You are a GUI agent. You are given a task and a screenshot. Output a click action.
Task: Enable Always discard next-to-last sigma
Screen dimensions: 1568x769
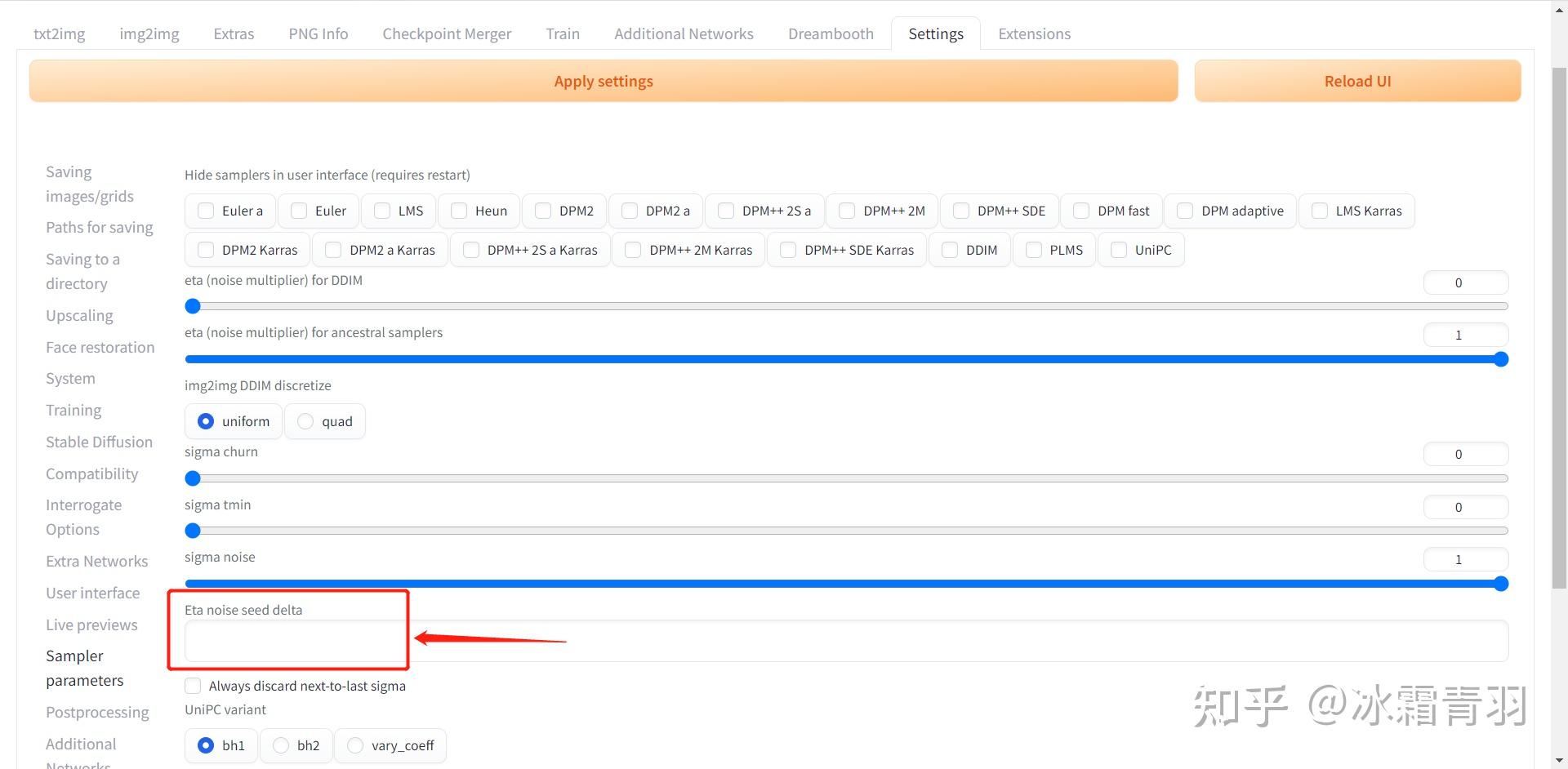[193, 686]
